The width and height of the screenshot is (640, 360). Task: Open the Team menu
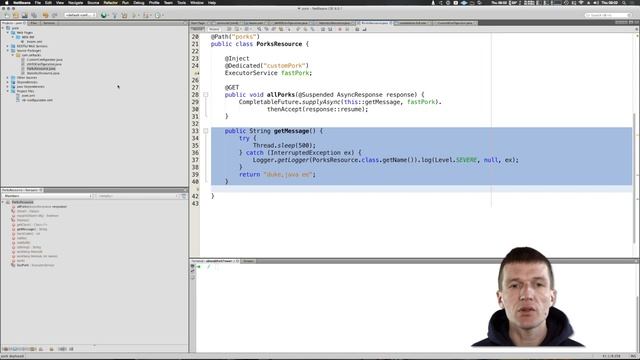pyautogui.click(x=168, y=2)
